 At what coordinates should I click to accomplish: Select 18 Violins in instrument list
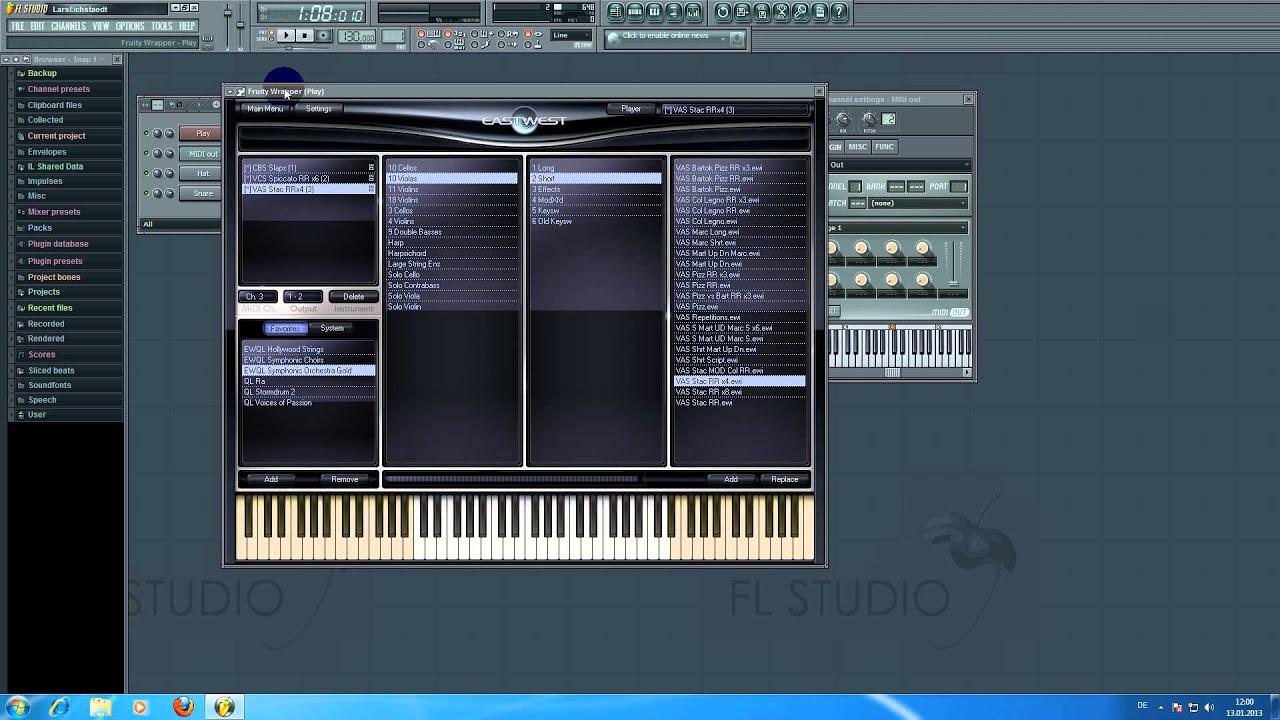tap(452, 200)
